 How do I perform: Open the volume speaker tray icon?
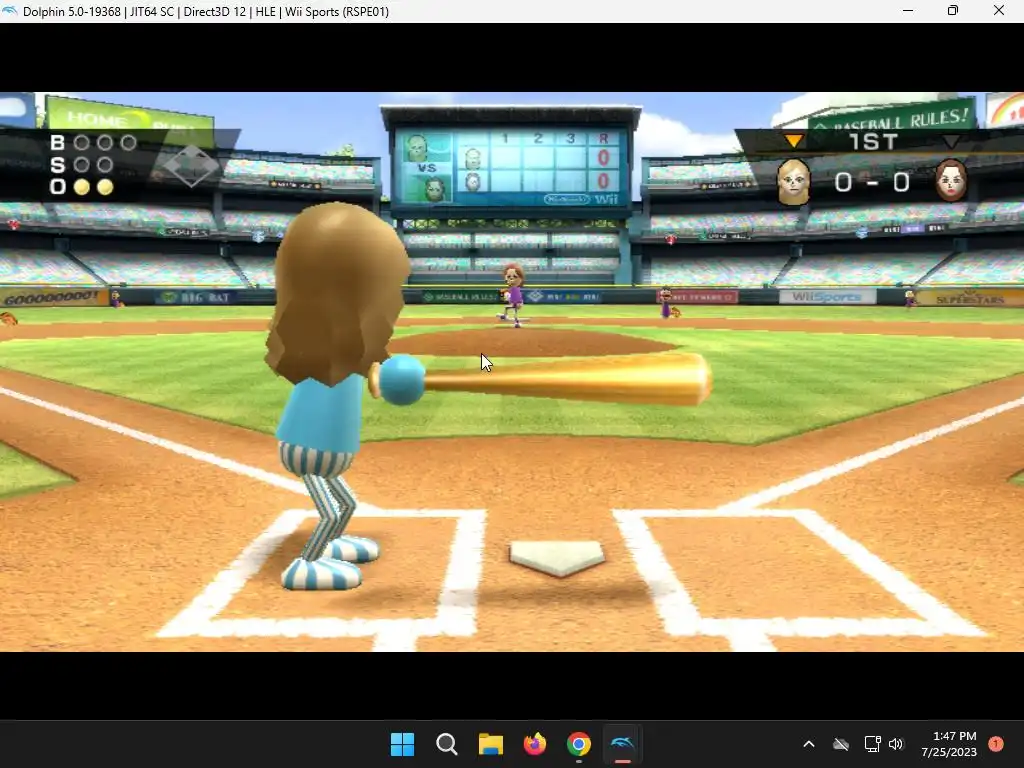896,744
